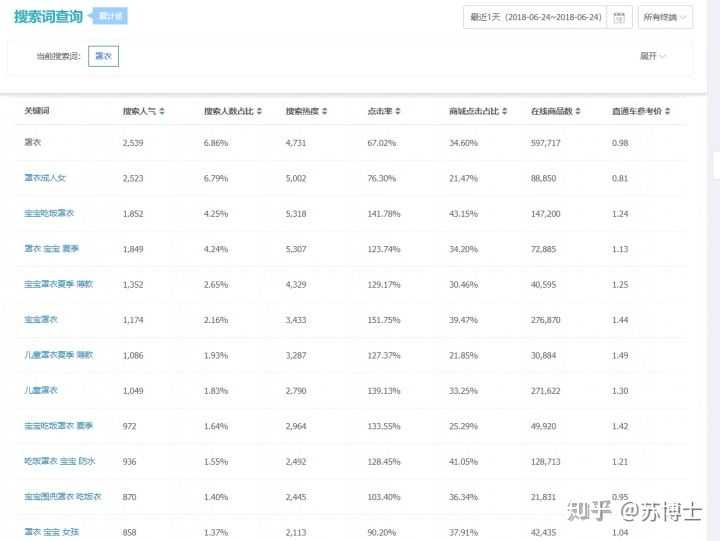
Task: Open keyword link 儿童罩衣夏季 薄款
Action: click(58, 355)
